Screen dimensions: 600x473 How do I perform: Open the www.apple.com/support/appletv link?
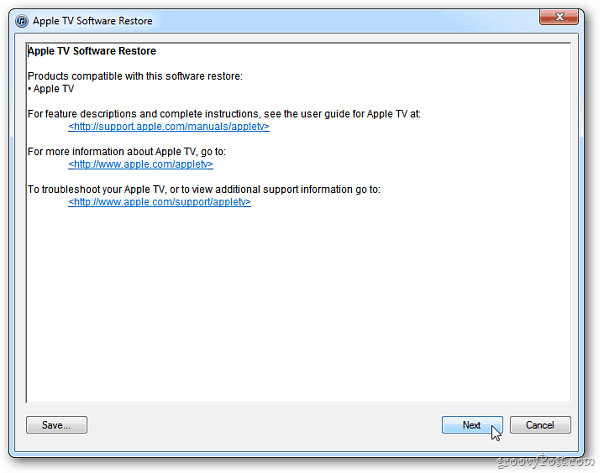(160, 202)
